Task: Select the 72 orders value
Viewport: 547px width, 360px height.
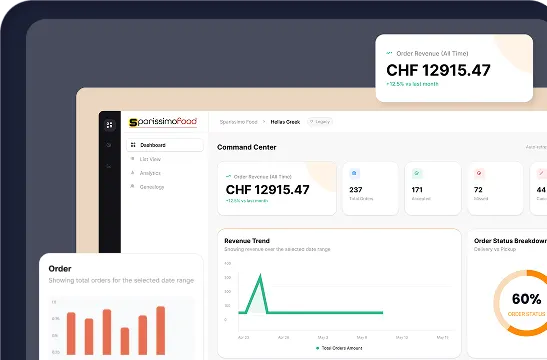Action: coord(478,190)
